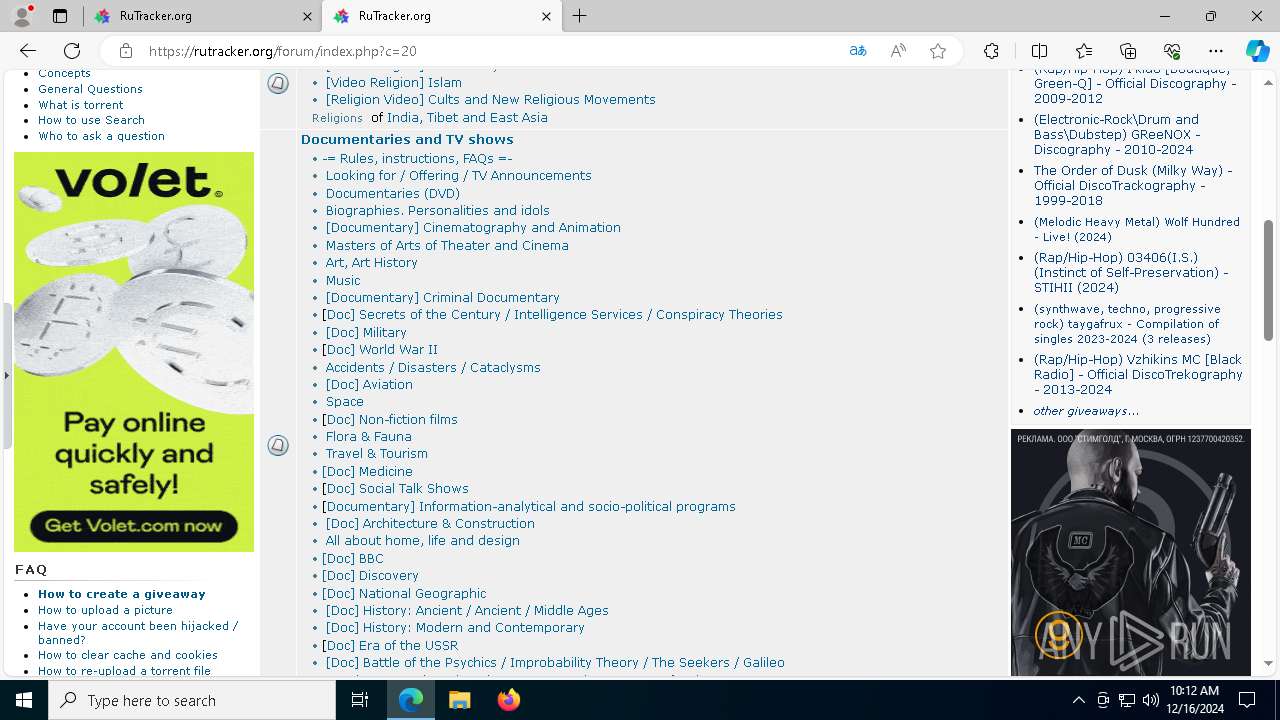The width and height of the screenshot is (1280, 720).
Task: Open the [Doc] Medicine forum
Action: point(367,472)
